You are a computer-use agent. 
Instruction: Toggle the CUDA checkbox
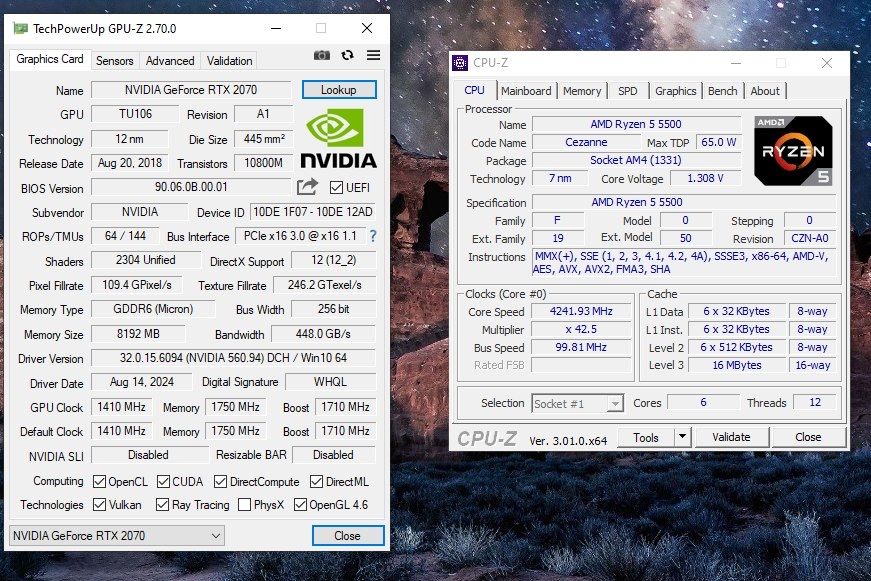[x=163, y=482]
